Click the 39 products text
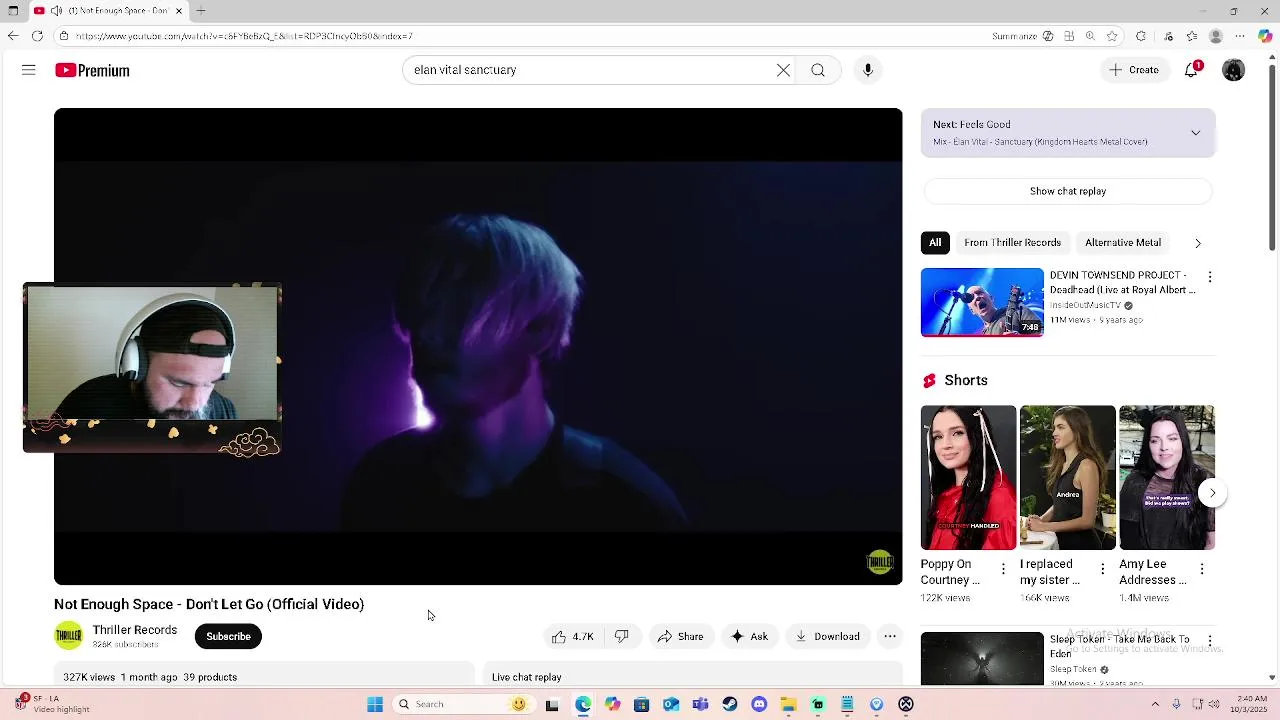The width and height of the screenshot is (1280, 720). coord(210,677)
